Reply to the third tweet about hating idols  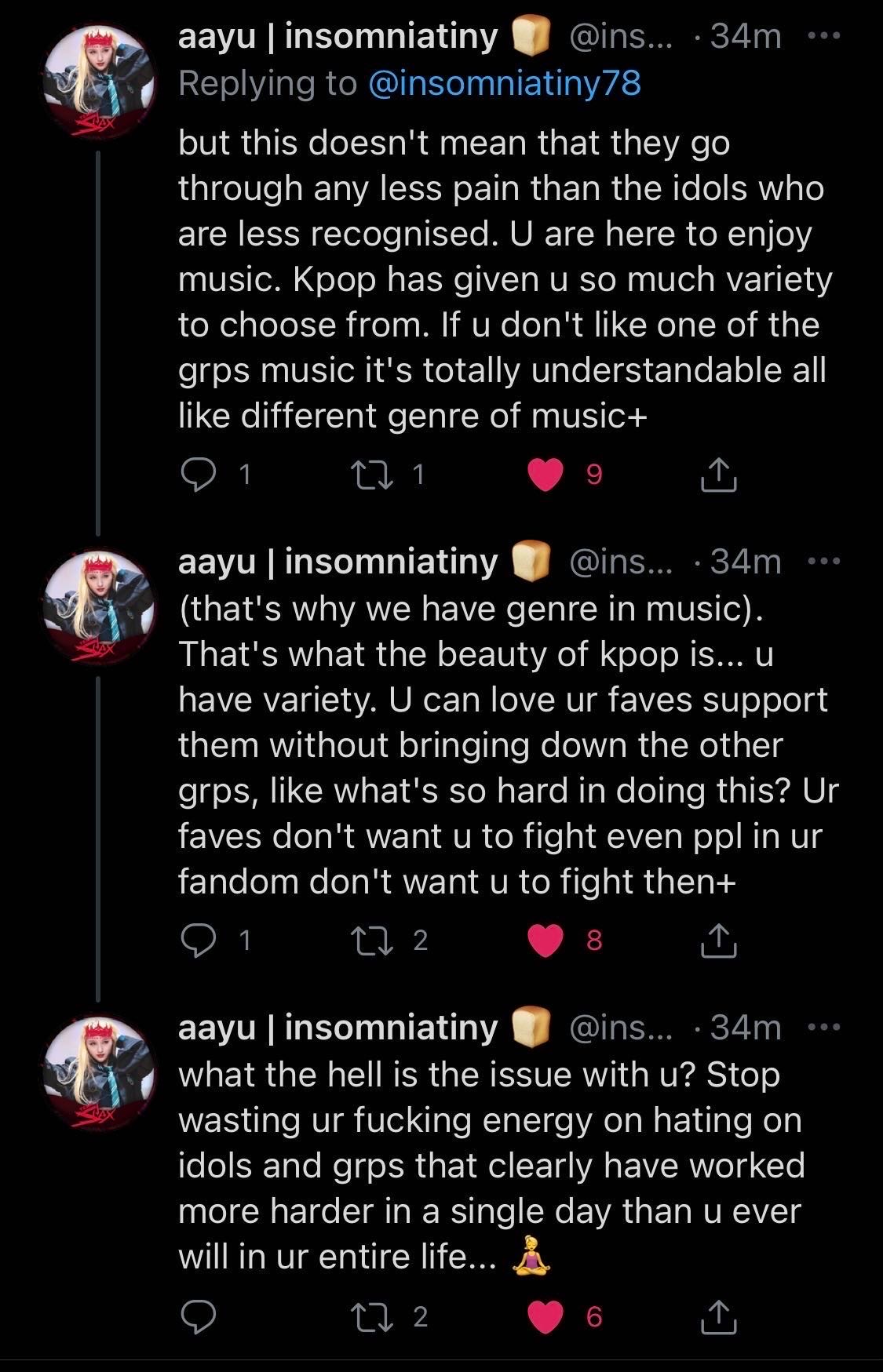coord(199,1317)
